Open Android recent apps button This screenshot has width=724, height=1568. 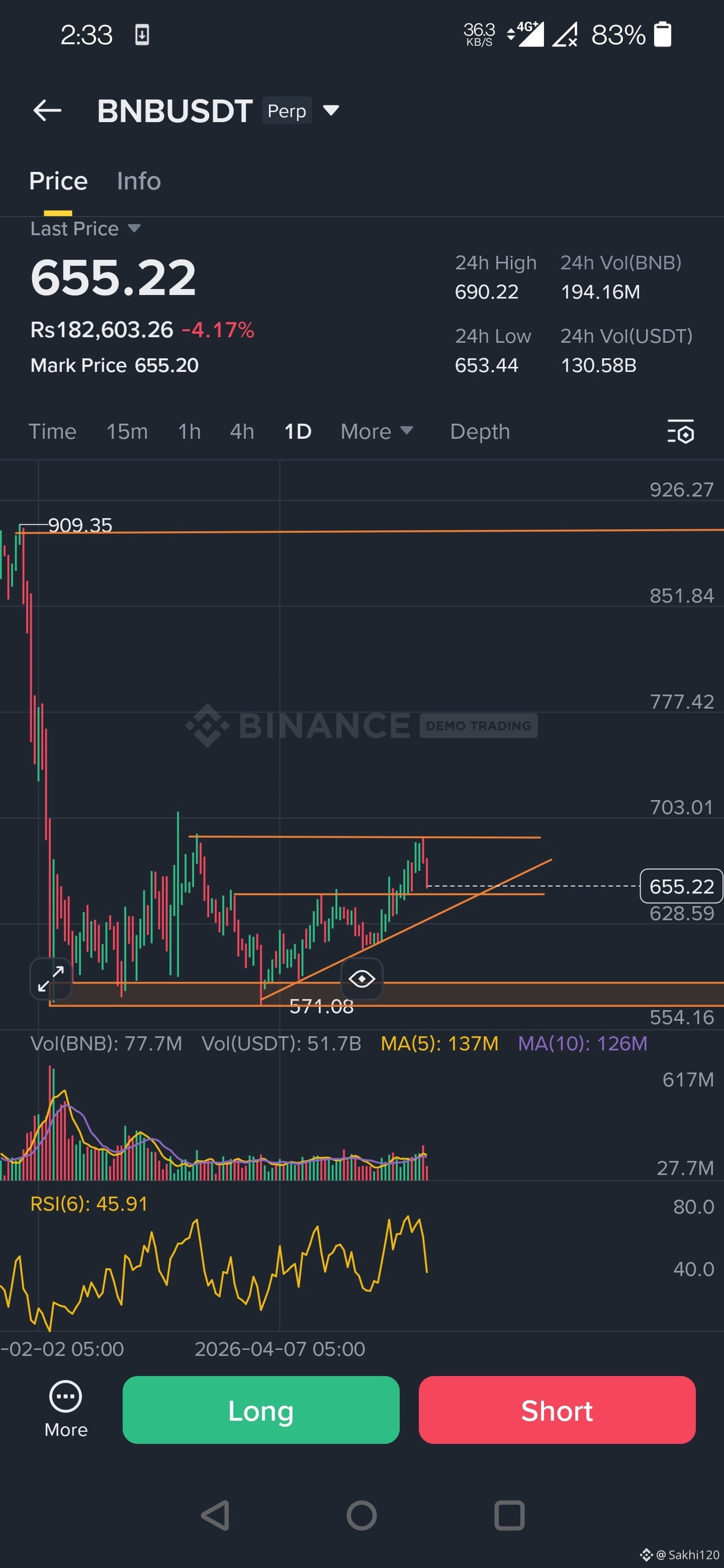(509, 1515)
